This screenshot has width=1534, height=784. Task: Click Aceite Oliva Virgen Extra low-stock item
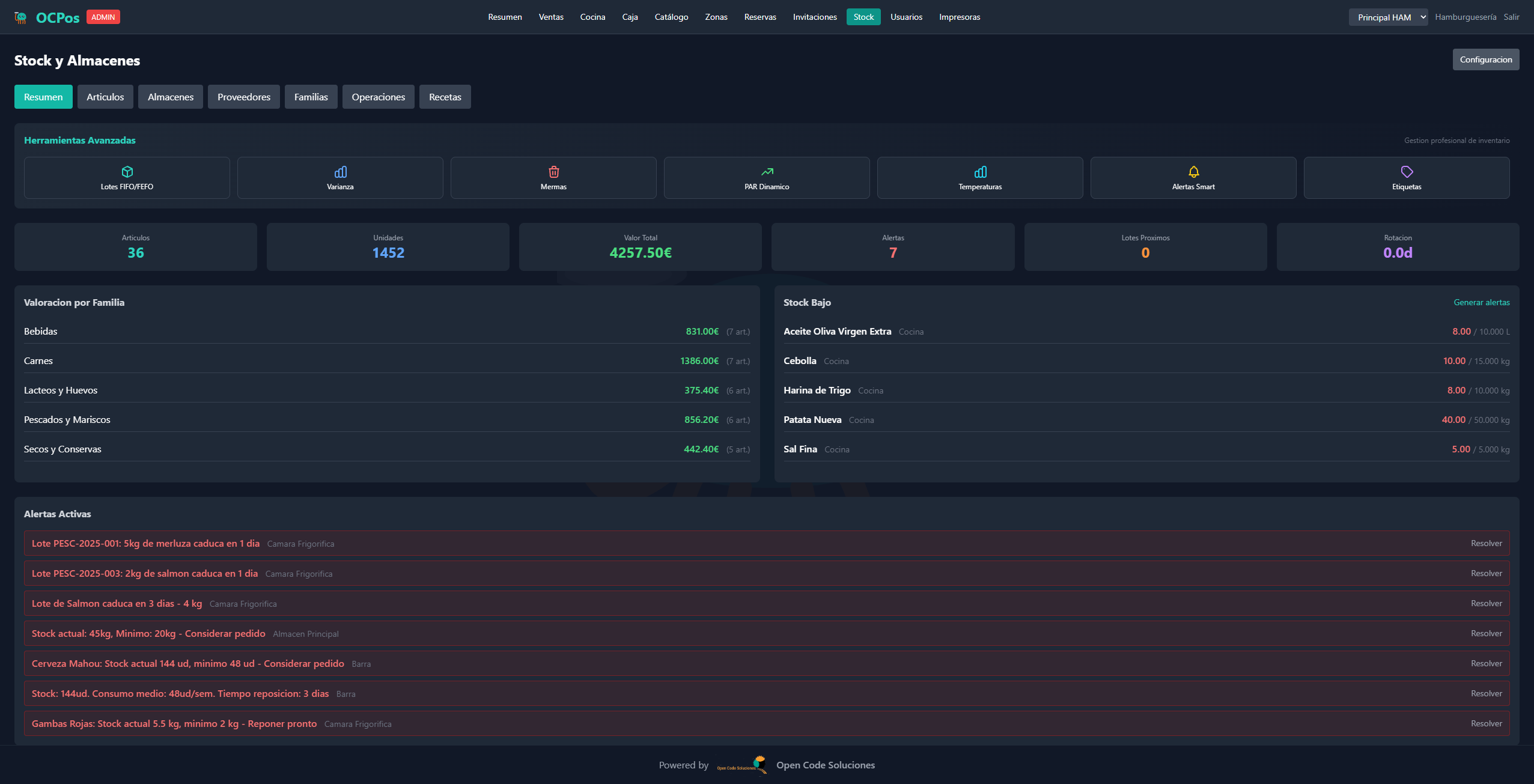[x=1146, y=332]
